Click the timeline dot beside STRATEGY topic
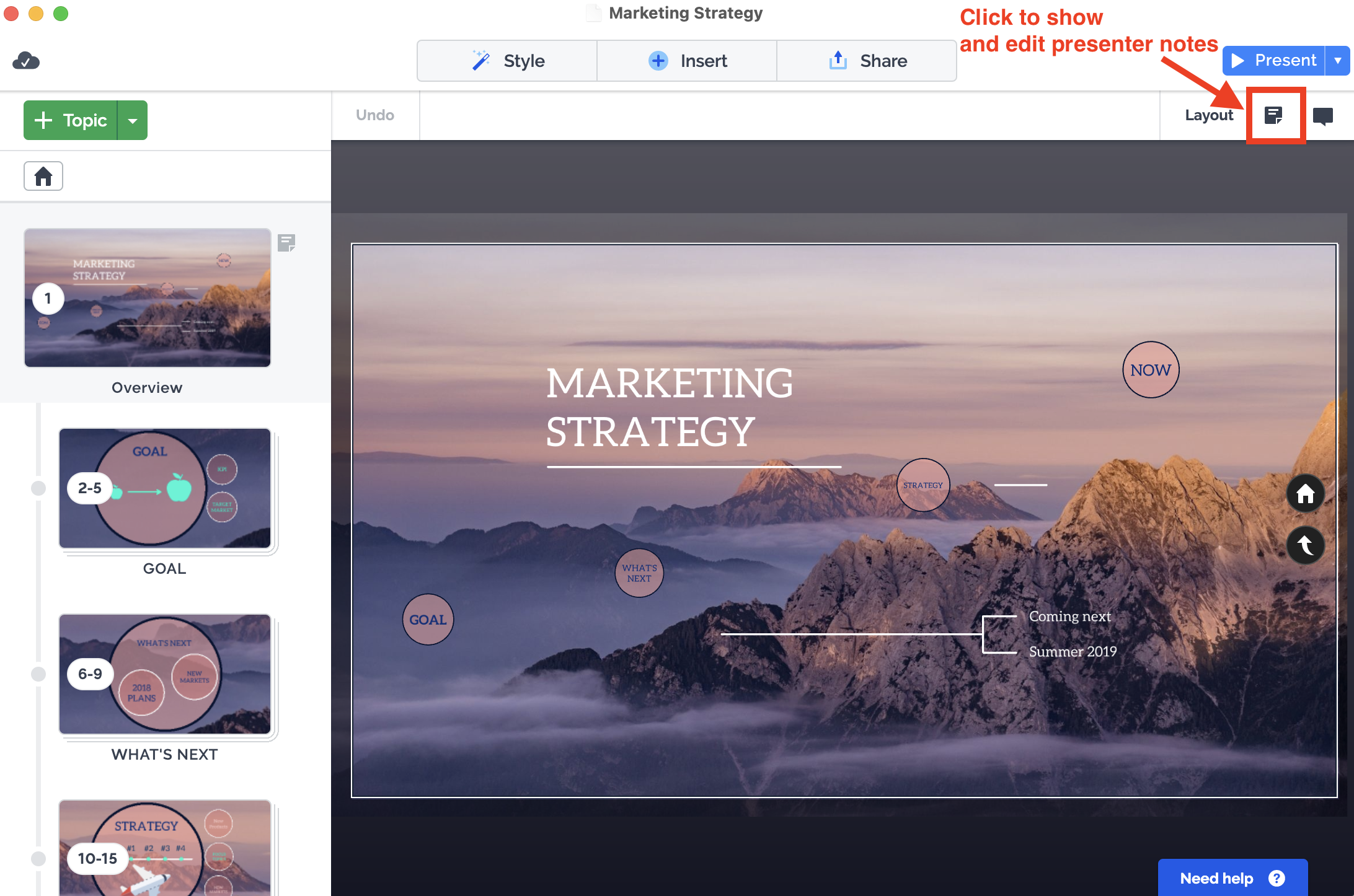The width and height of the screenshot is (1354, 896). pyautogui.click(x=38, y=858)
